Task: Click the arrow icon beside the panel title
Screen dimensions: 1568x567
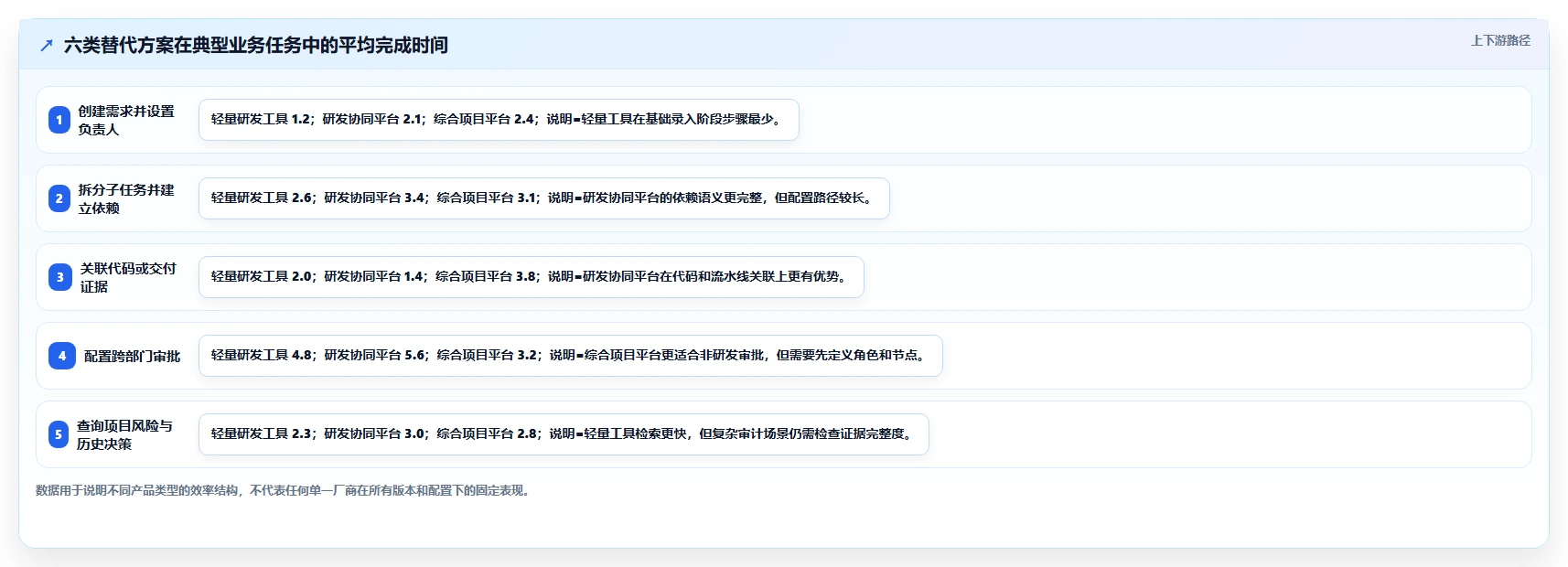Action: coord(47,45)
